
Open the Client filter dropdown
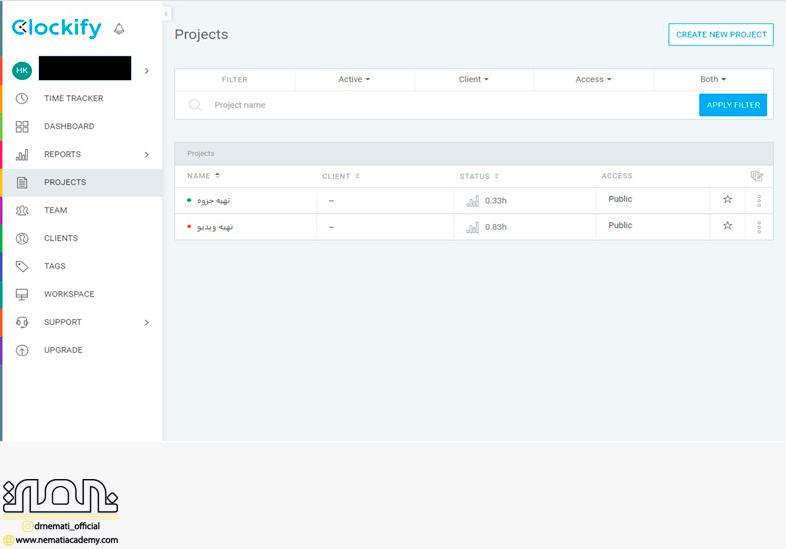pos(473,79)
